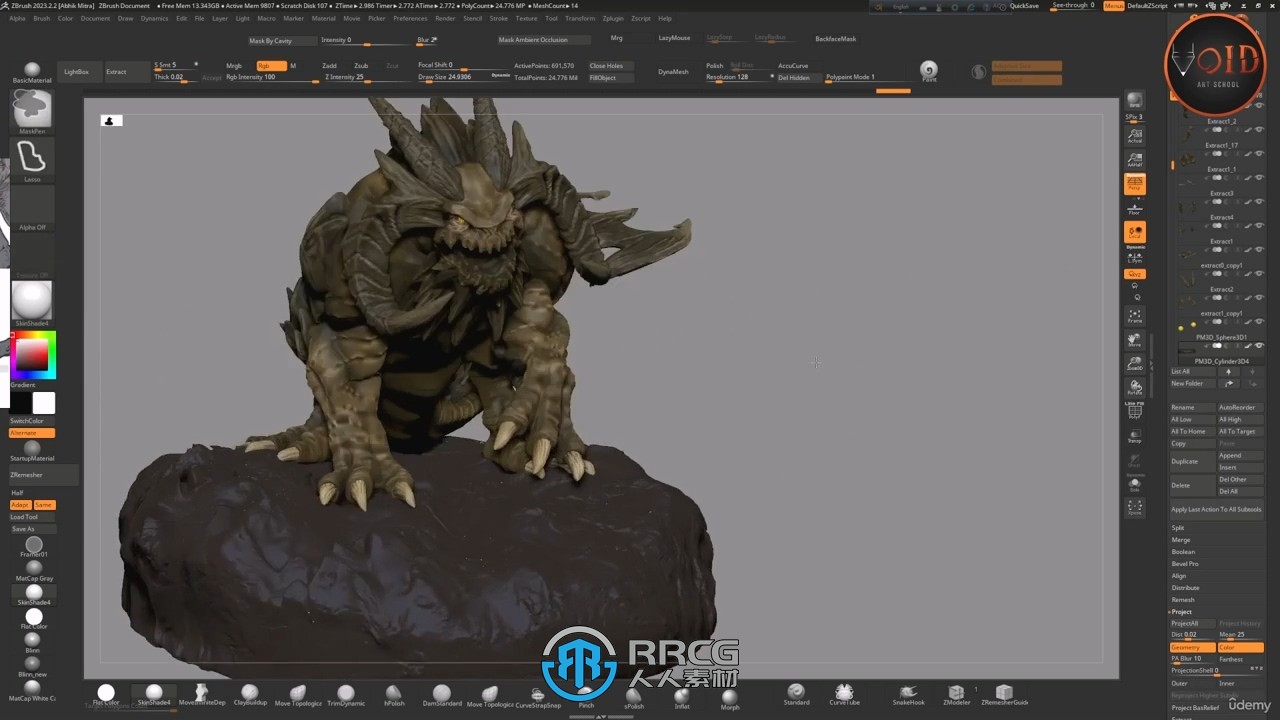1280x720 pixels.
Task: Choose the Lasso stroke type
Action: 32,160
